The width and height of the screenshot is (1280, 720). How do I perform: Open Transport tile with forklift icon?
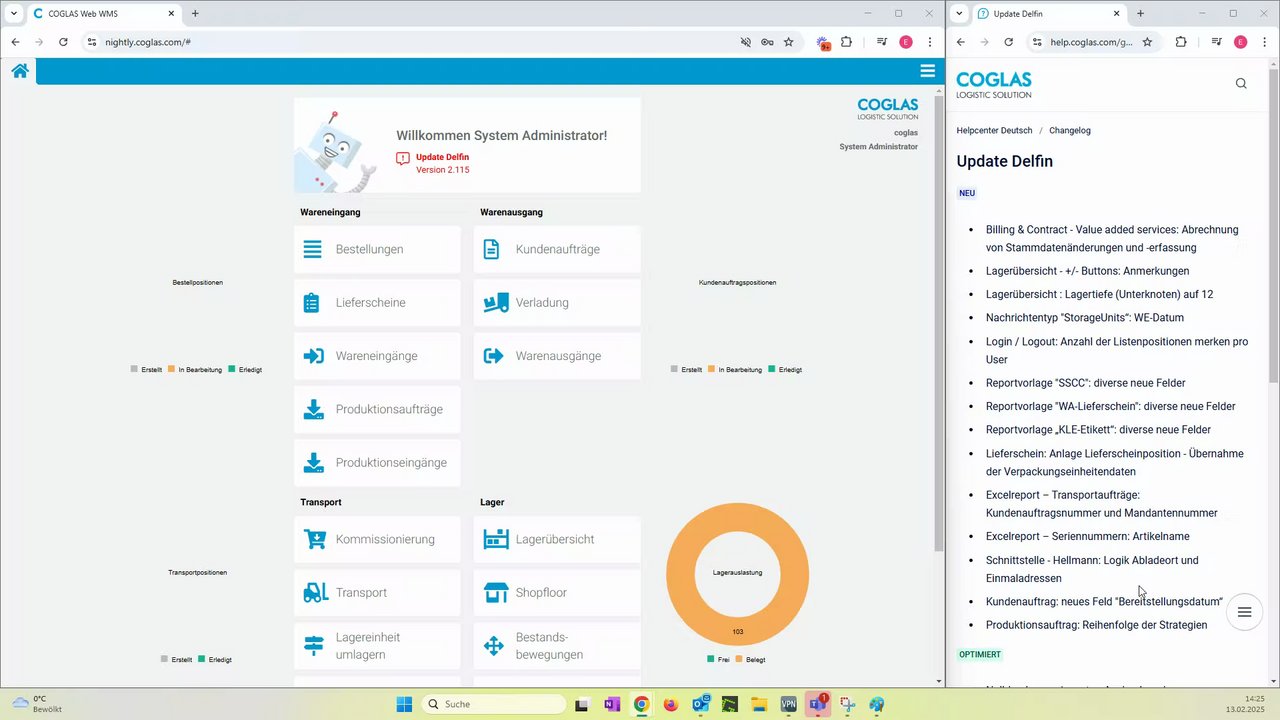click(x=377, y=593)
